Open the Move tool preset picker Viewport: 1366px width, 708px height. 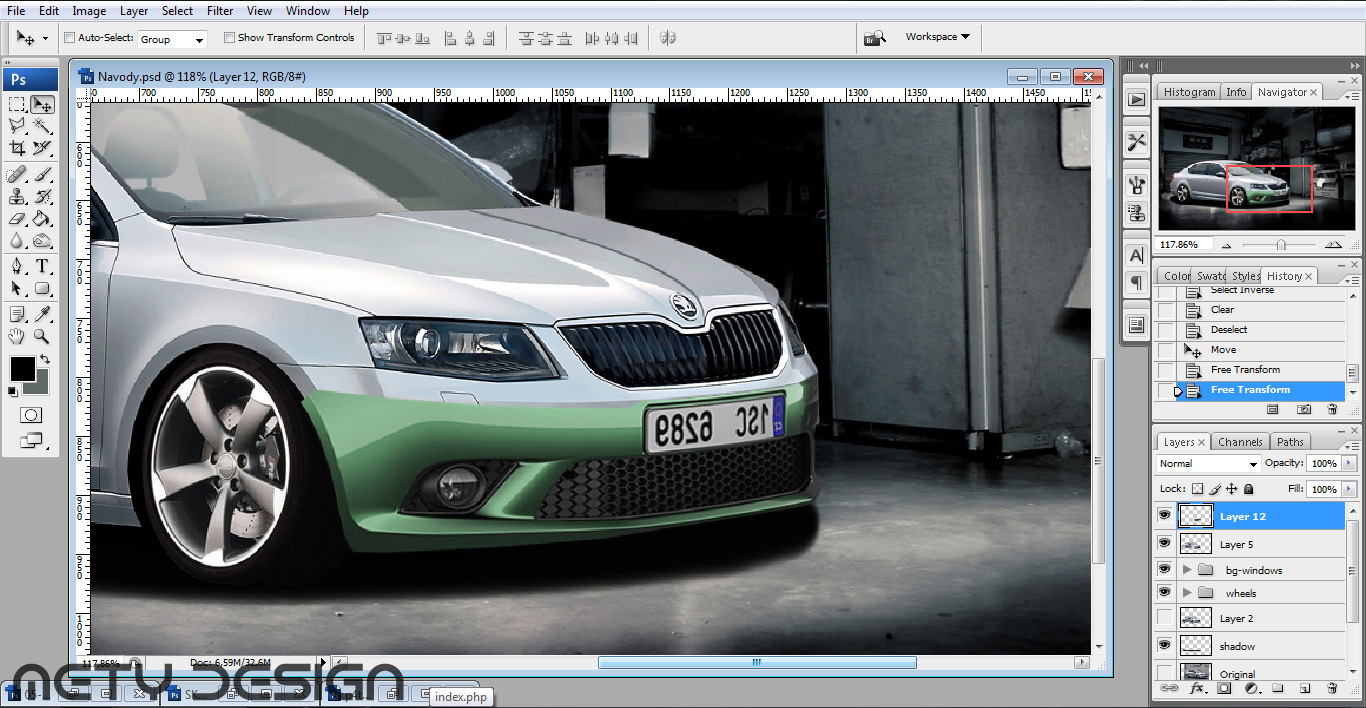tap(45, 39)
